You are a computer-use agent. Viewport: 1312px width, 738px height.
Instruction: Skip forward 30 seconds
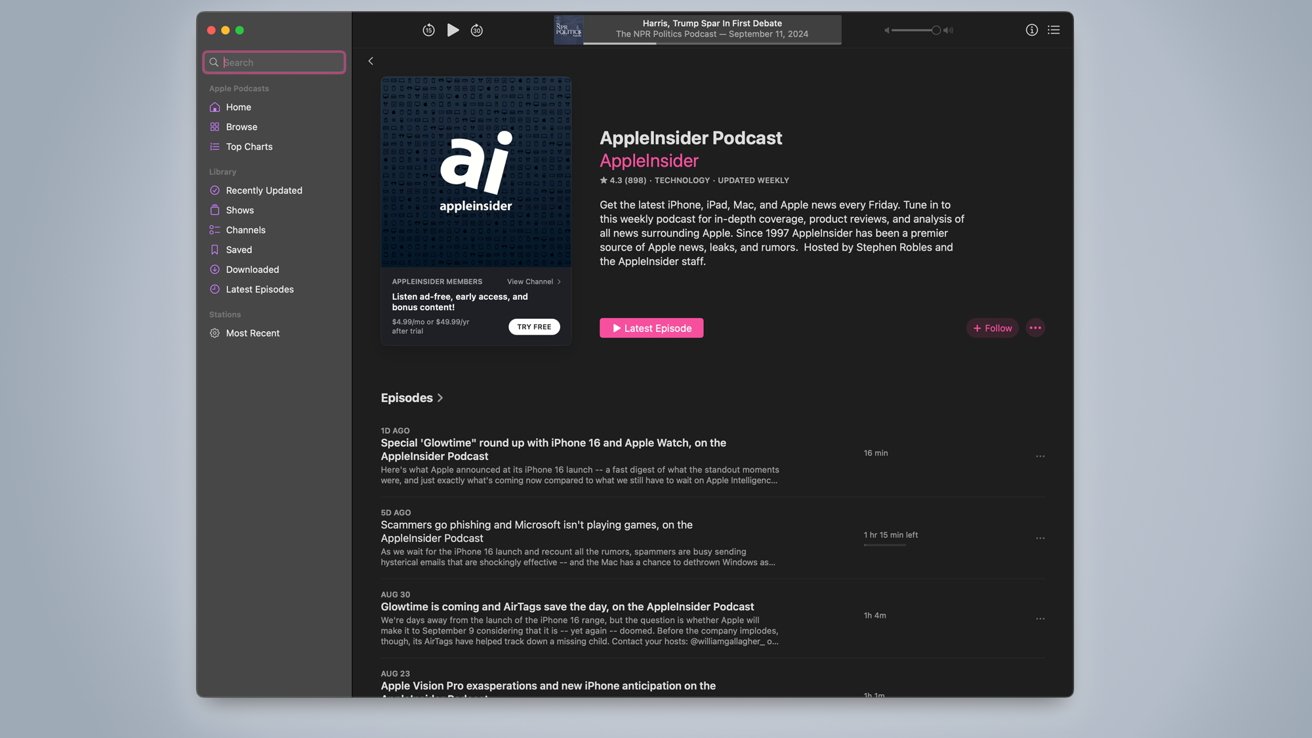pos(477,30)
